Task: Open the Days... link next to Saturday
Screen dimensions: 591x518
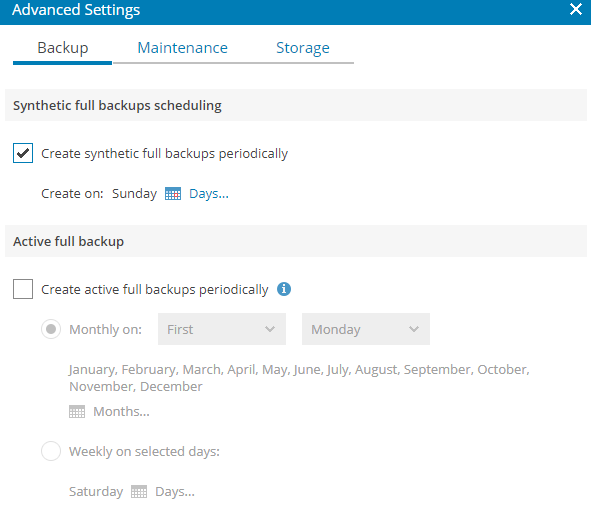Action: (175, 492)
